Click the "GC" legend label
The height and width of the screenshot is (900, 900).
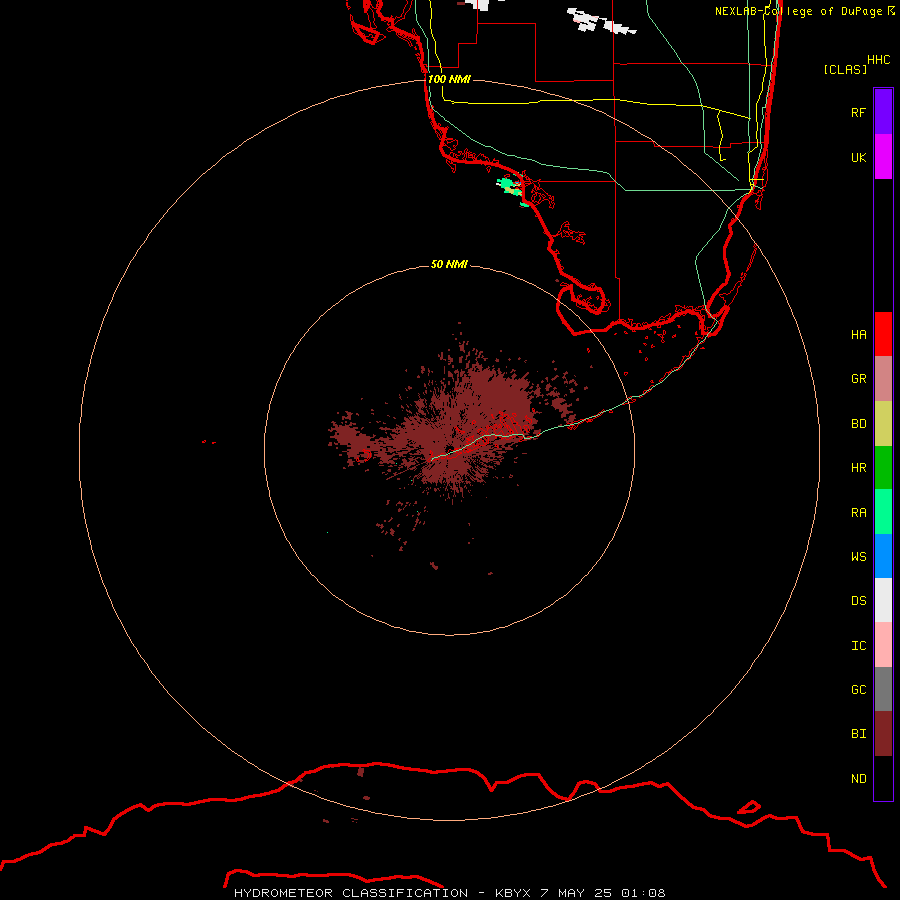click(x=858, y=690)
